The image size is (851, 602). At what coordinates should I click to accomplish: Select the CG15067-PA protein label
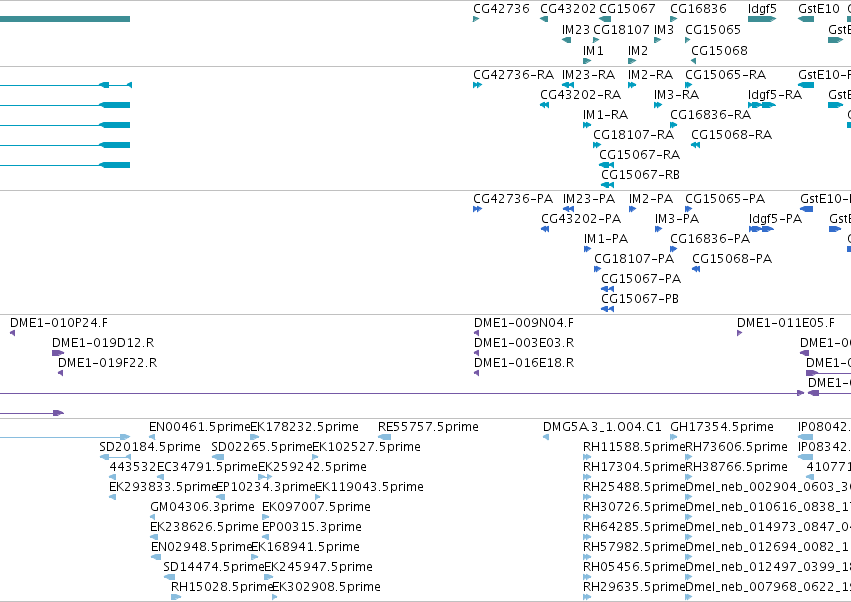(641, 278)
